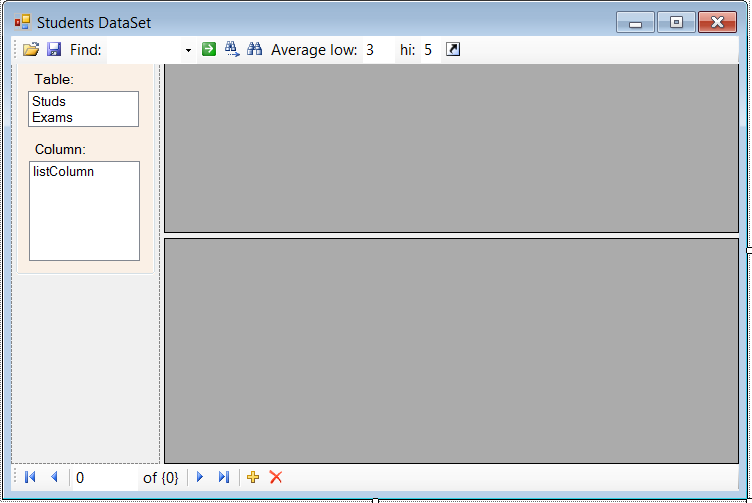Image resolution: width=752 pixels, height=503 pixels.
Task: Run search with green arrow button
Action: pos(209,49)
